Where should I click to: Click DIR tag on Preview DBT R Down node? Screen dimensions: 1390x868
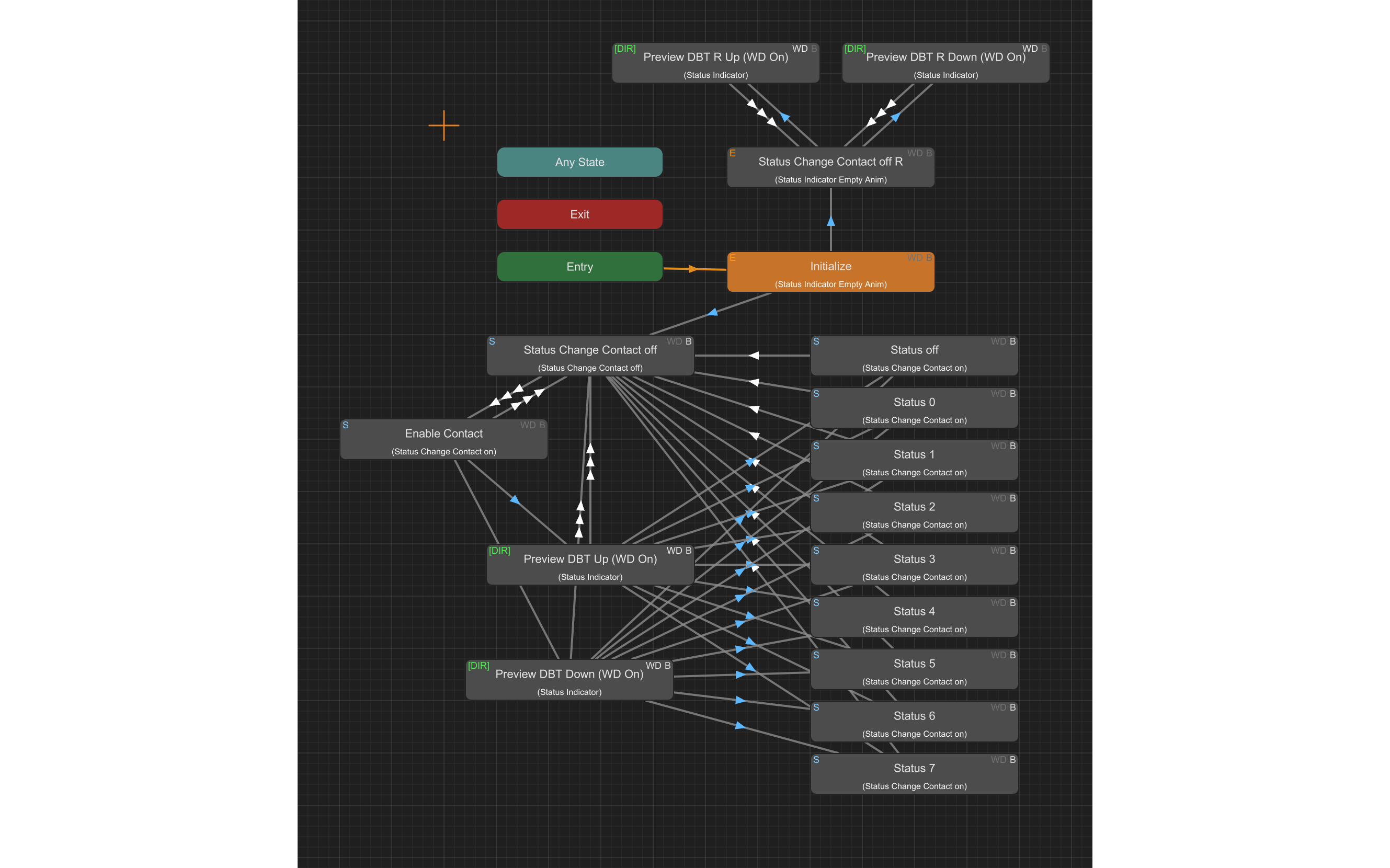click(854, 49)
